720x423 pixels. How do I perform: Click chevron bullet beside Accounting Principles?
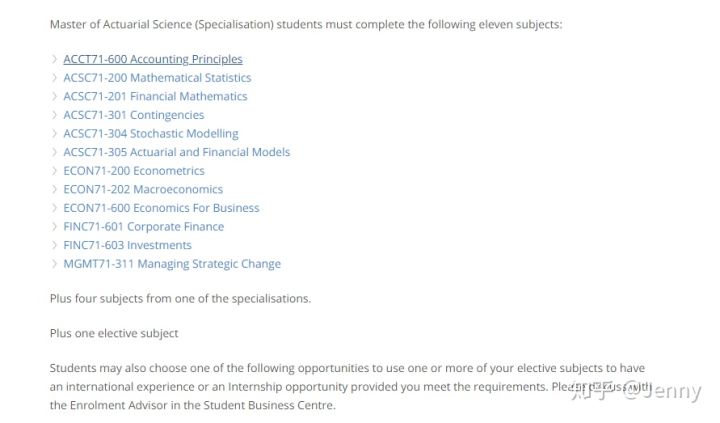point(54,59)
